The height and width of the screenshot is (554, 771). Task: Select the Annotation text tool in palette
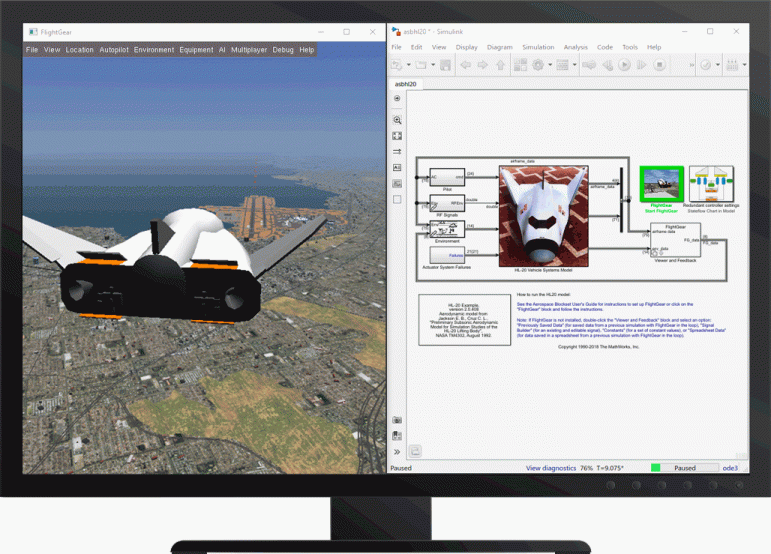coord(397,168)
